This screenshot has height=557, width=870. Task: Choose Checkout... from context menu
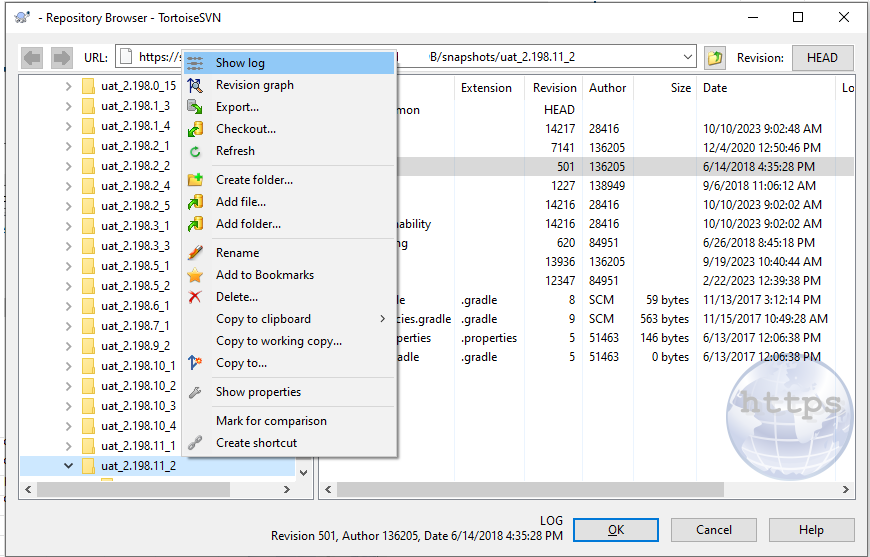(x=289, y=129)
